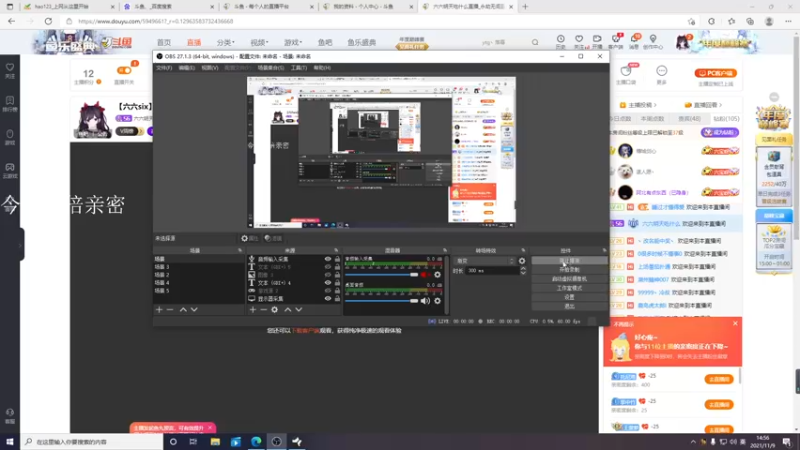Open OBS 帮助(H) menu

tap(322, 68)
